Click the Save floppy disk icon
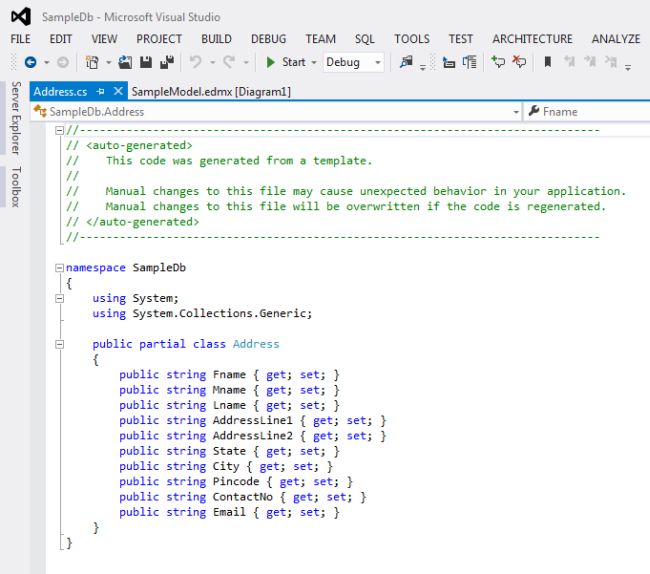 tap(146, 62)
